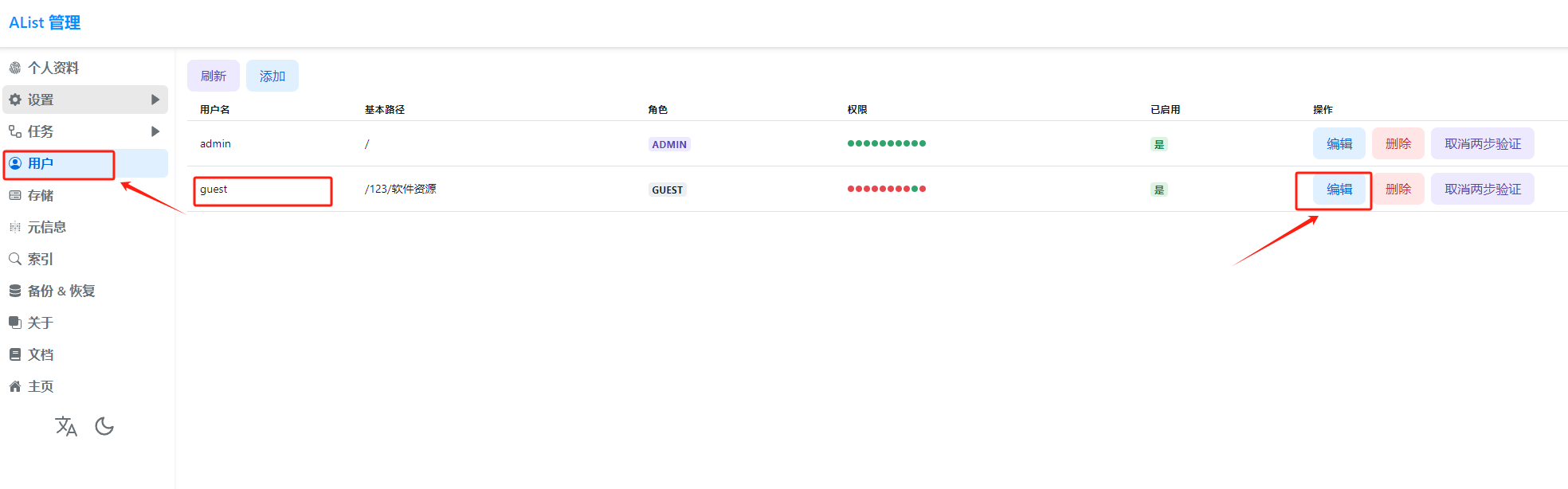The image size is (1568, 489).
Task: Open the language switcher icon
Action: click(x=66, y=427)
